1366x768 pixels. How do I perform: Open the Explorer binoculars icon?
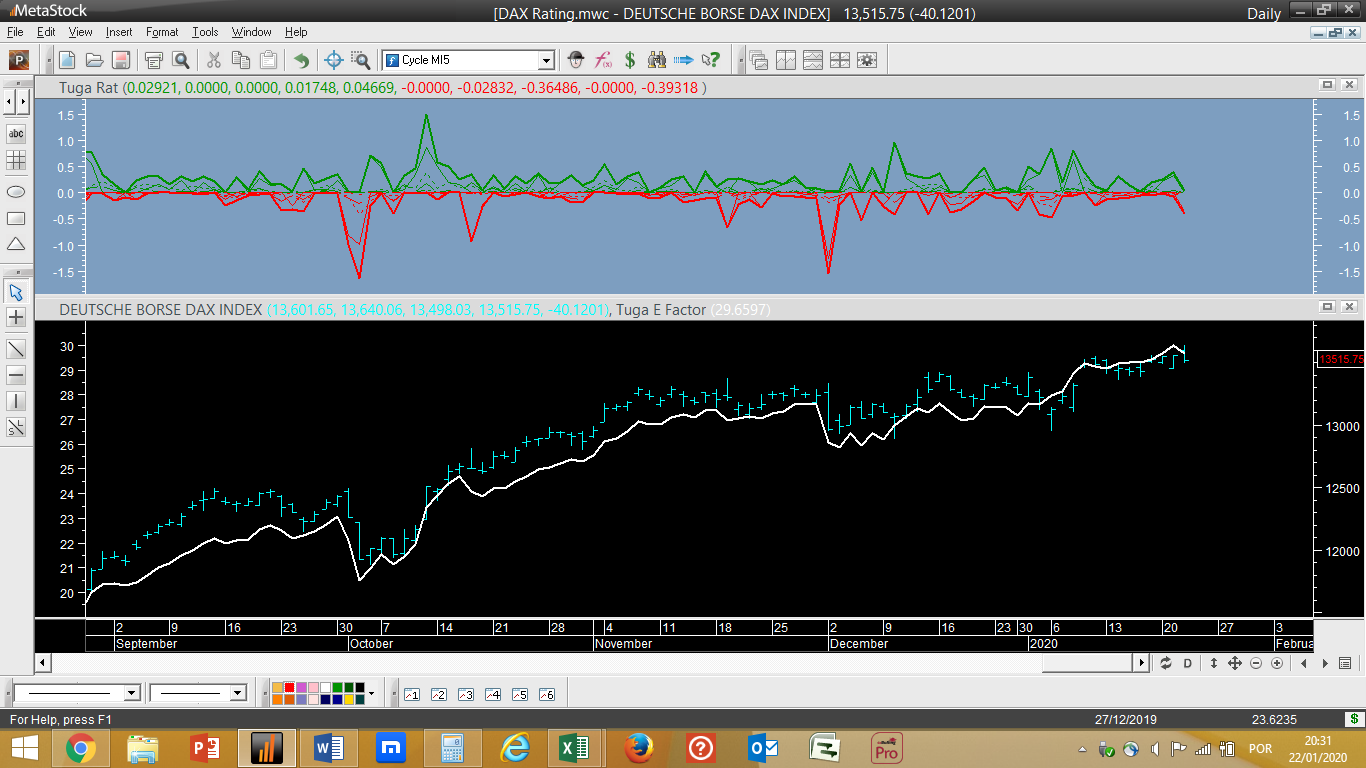click(x=657, y=60)
